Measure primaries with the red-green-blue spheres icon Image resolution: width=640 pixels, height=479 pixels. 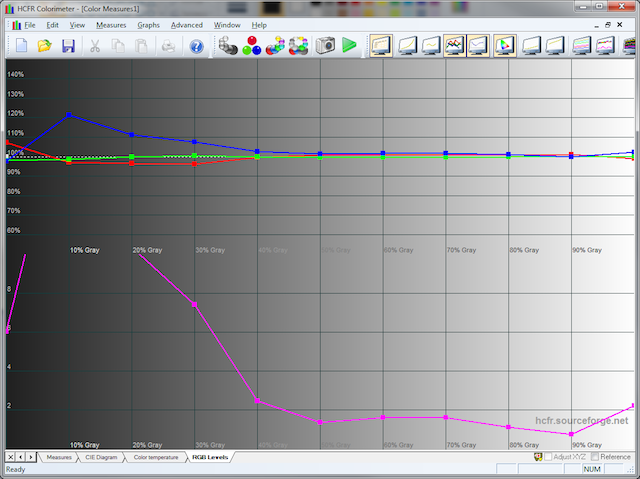(x=251, y=45)
